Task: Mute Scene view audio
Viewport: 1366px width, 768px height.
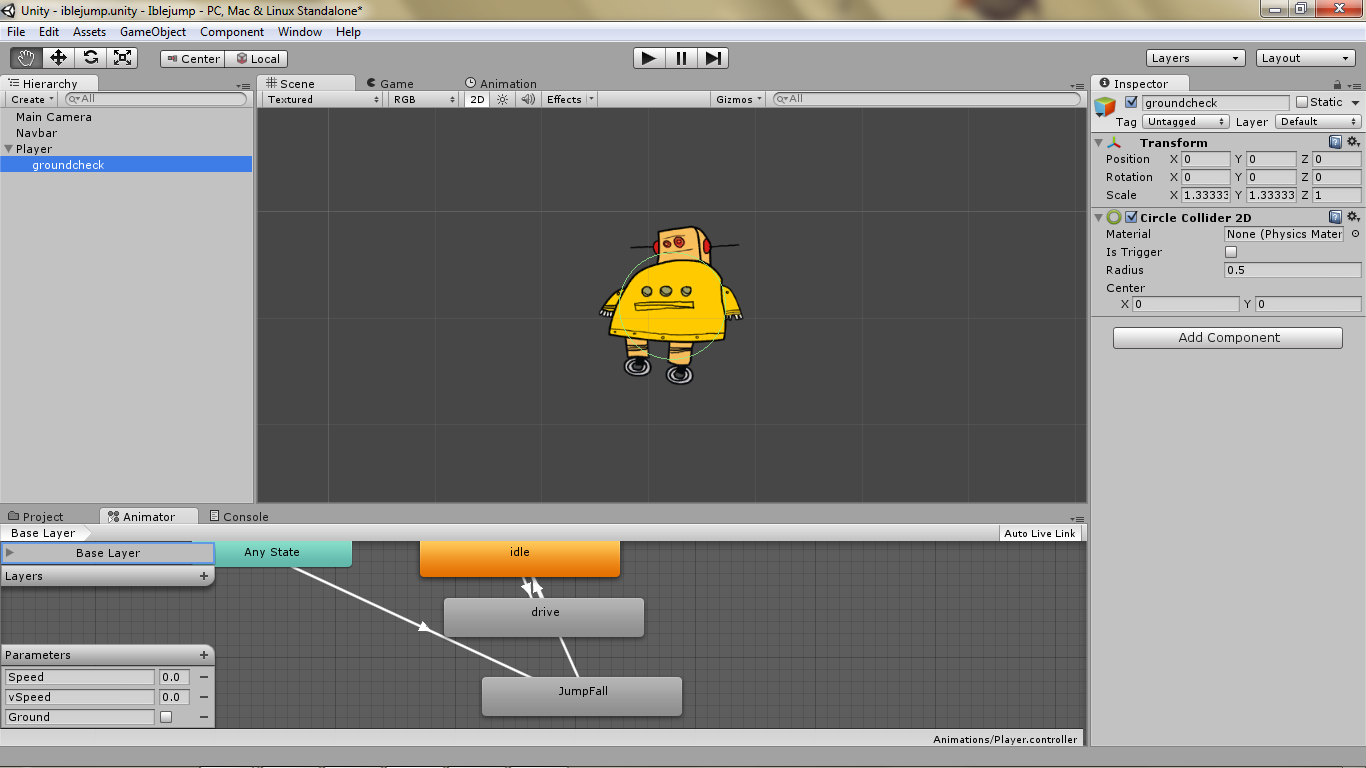Action: click(x=527, y=99)
